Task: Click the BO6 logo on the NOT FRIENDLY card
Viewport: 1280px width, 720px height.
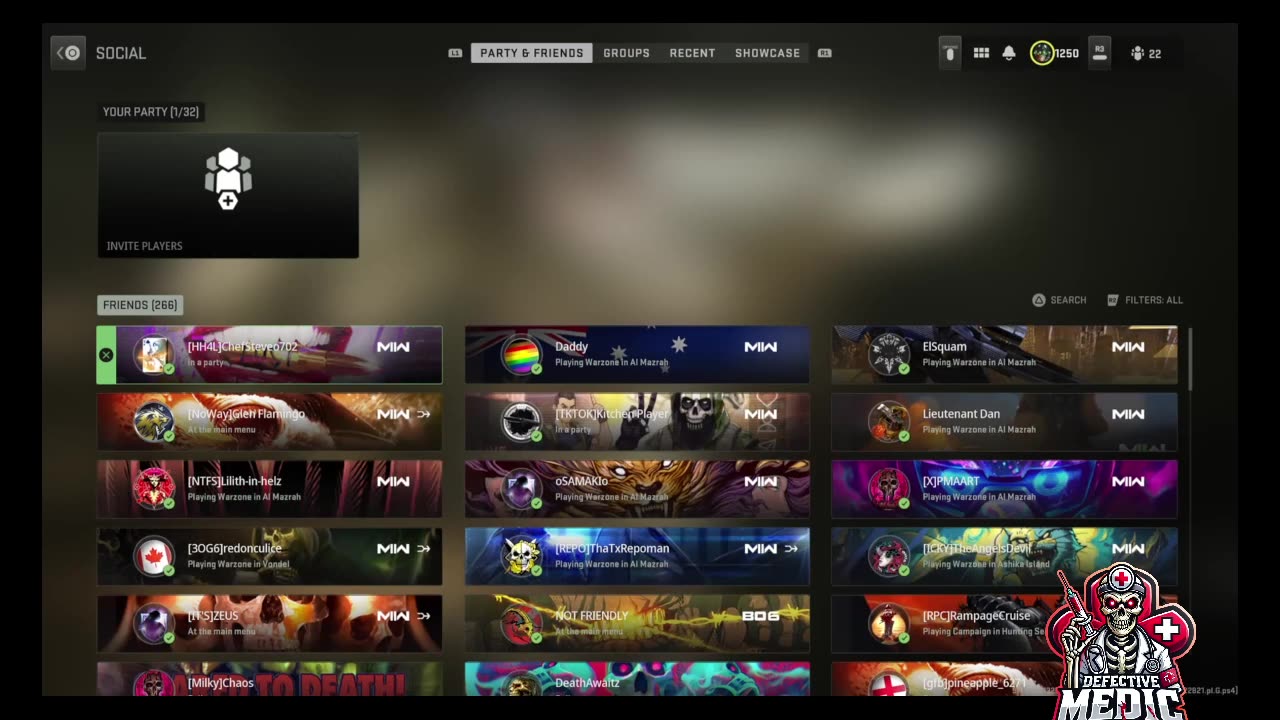Action: pyautogui.click(x=760, y=616)
